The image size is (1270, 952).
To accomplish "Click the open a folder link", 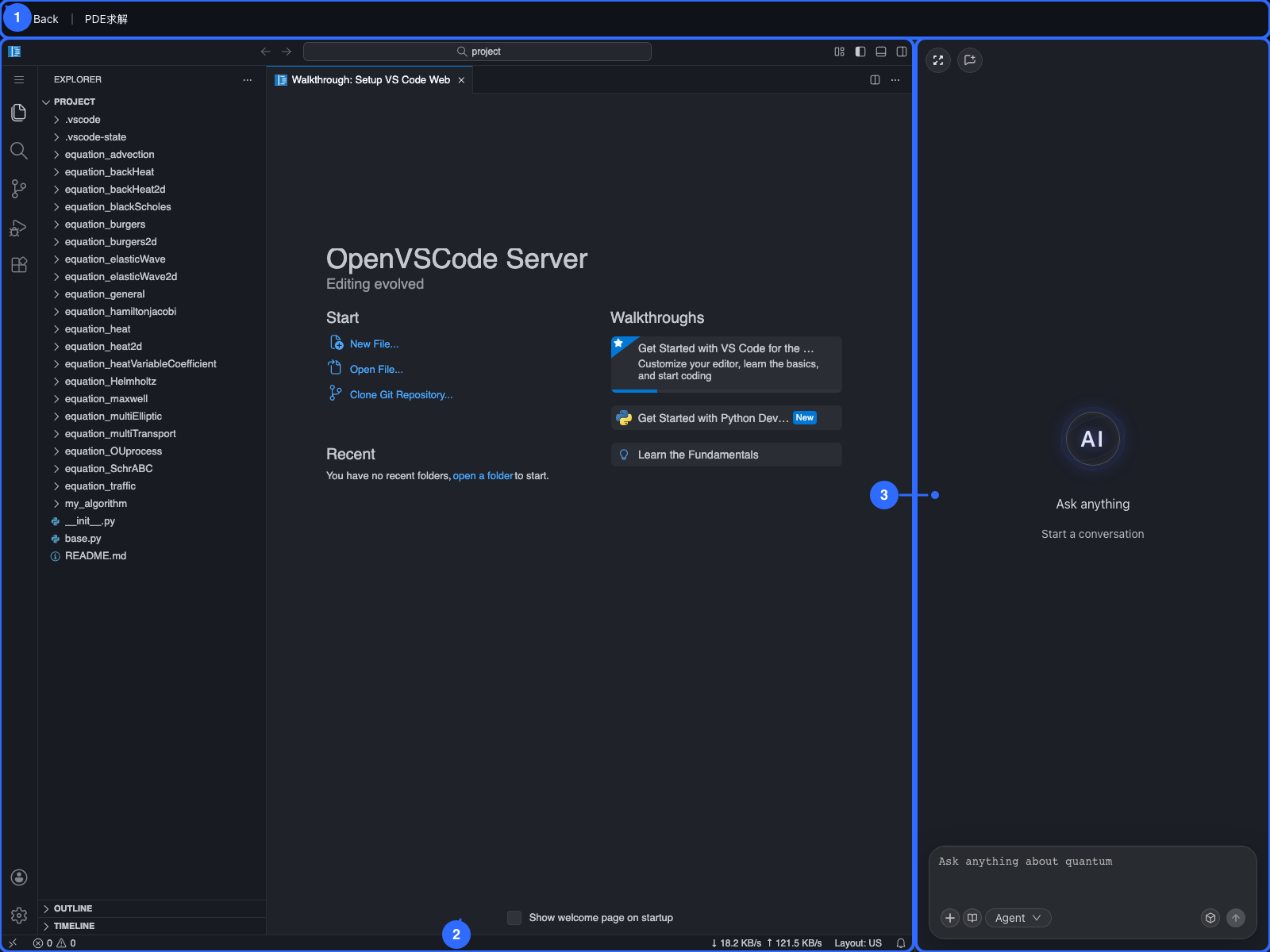I will 483,476.
